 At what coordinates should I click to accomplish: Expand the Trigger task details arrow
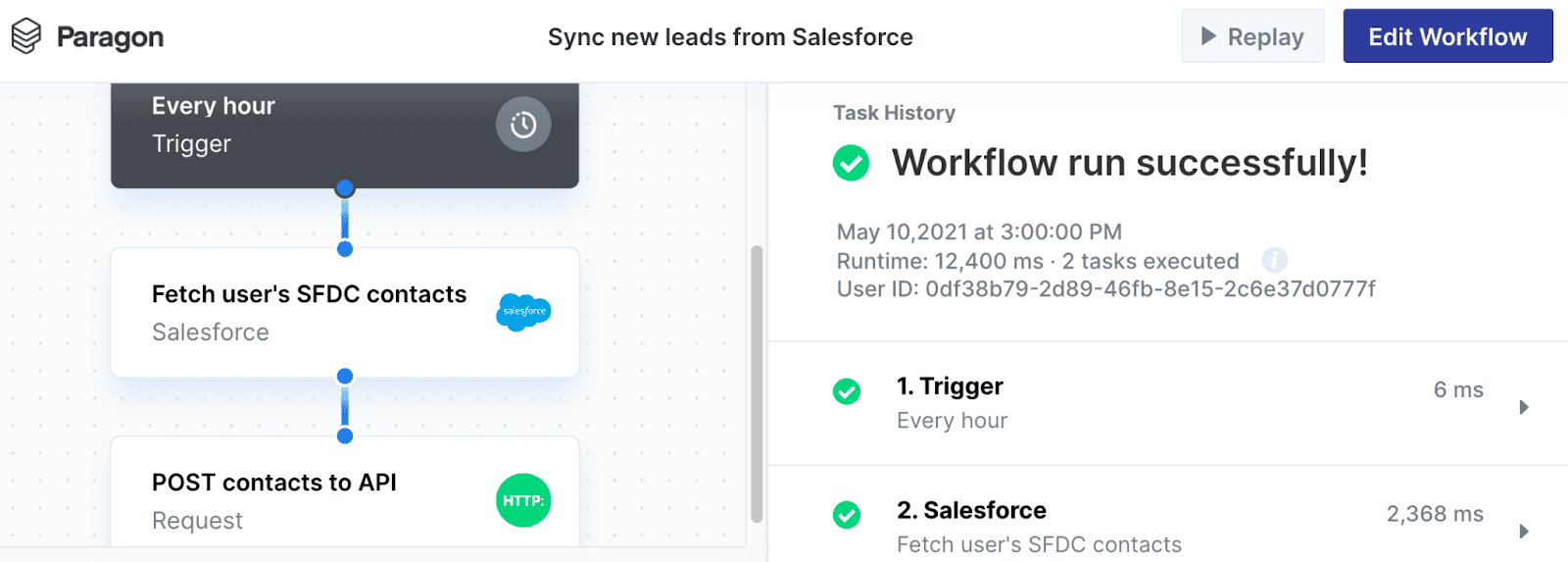(1524, 407)
